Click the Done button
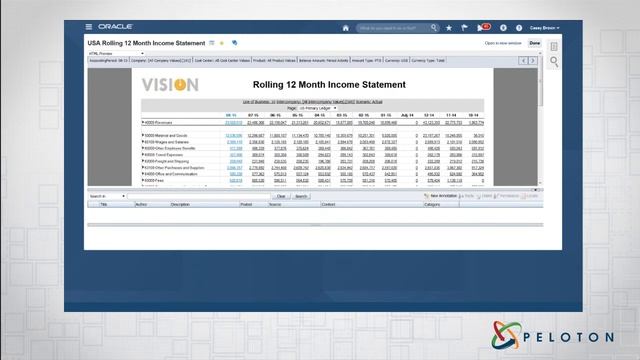The image size is (640, 360). [x=535, y=43]
